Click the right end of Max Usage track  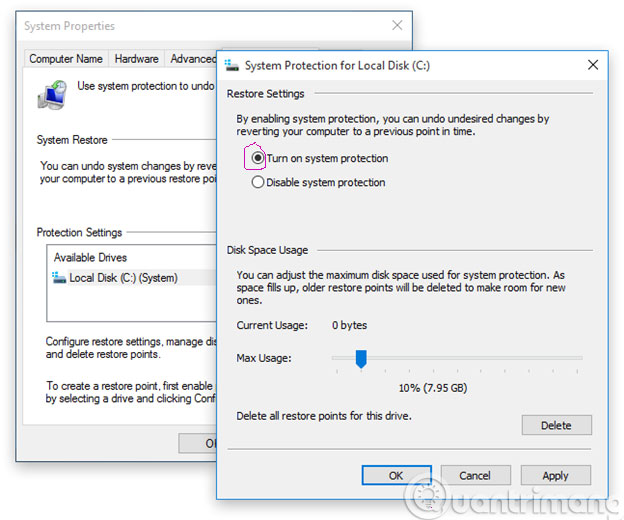click(x=579, y=358)
